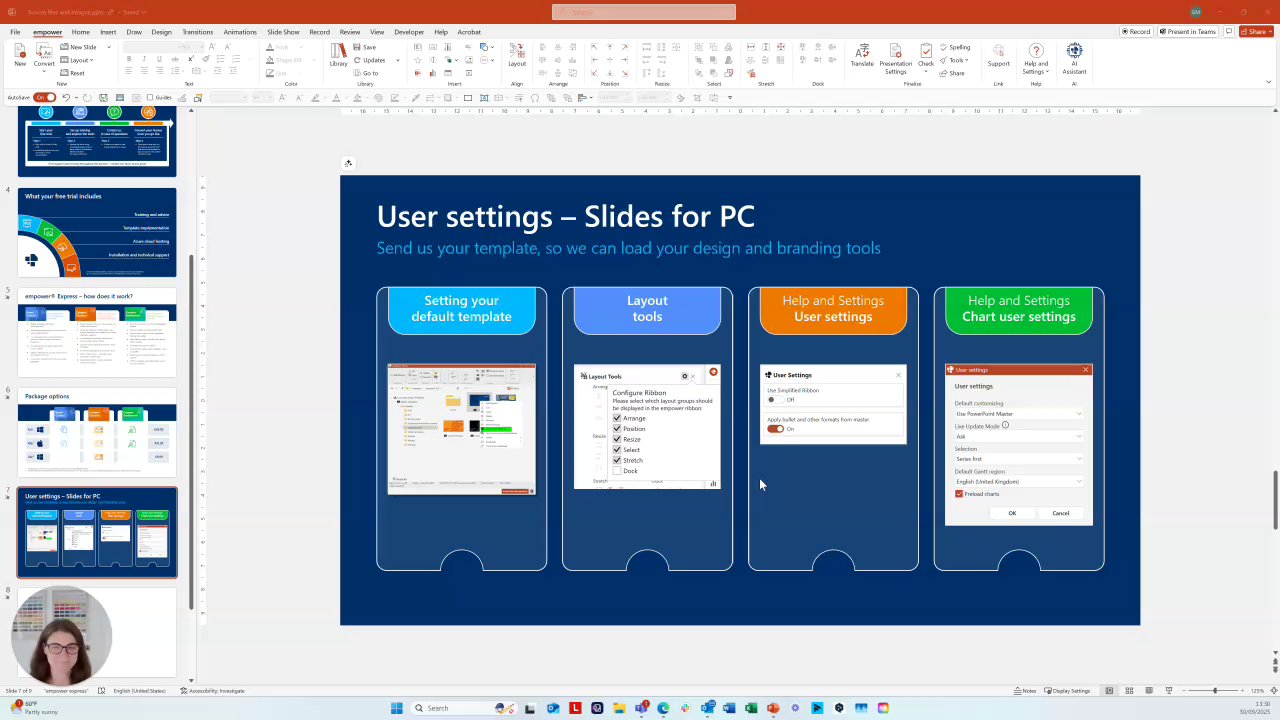Switch to the Insert tab
1280x720 pixels.
pos(108,32)
